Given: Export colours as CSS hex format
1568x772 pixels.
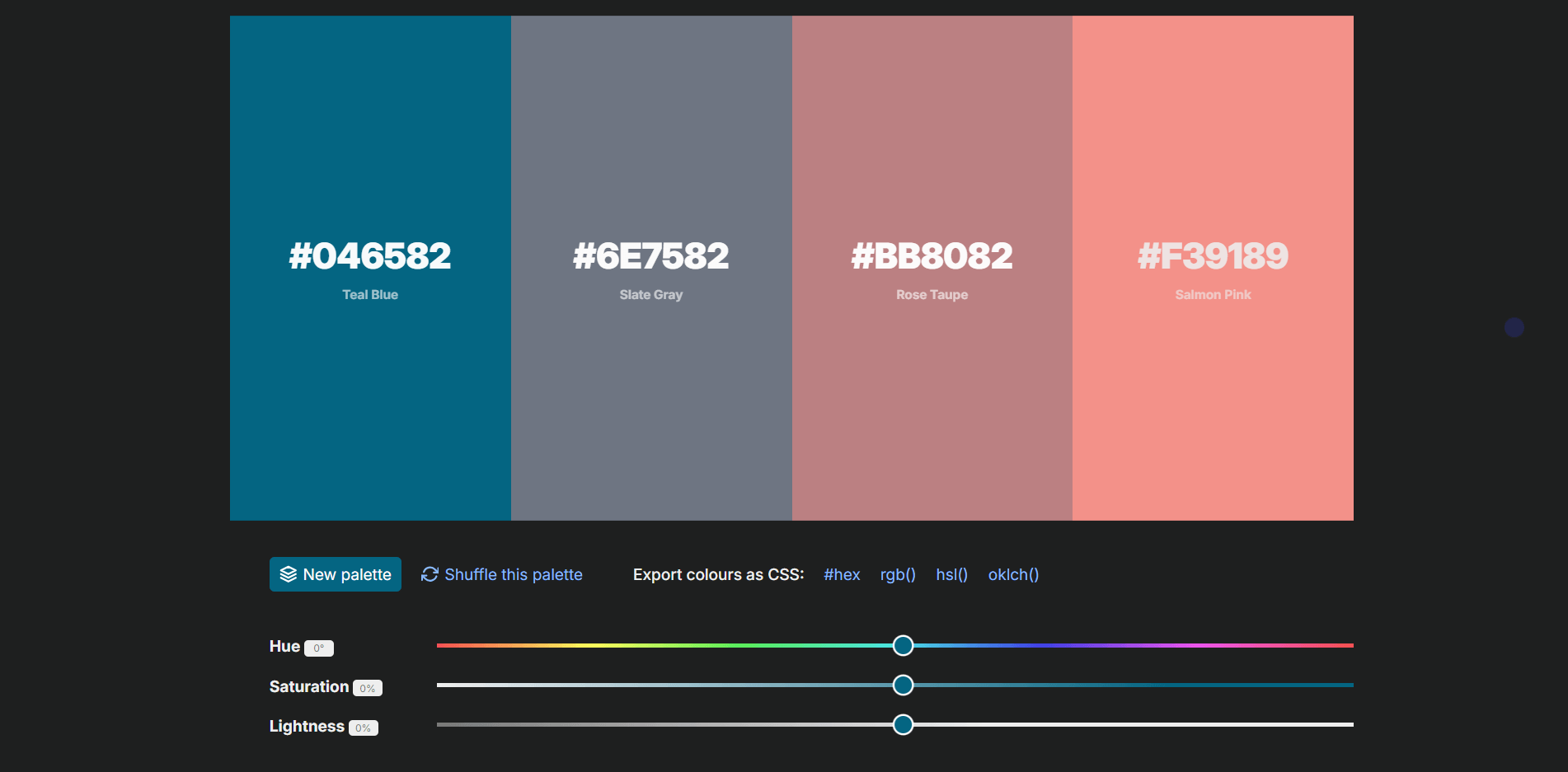Looking at the screenshot, I should click(842, 574).
